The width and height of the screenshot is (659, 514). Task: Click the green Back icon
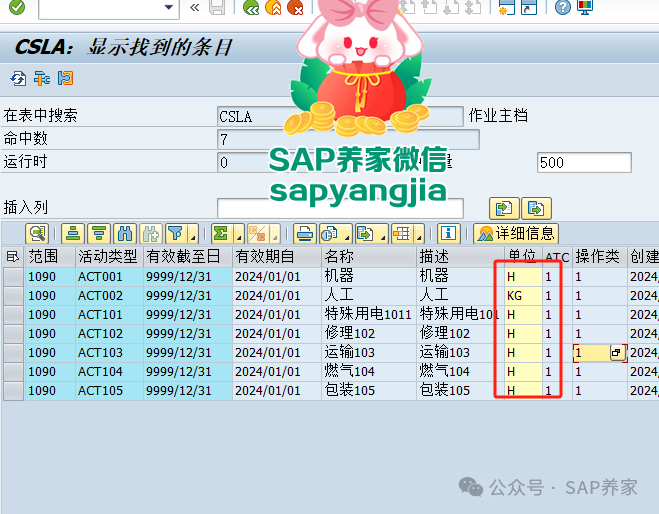251,7
